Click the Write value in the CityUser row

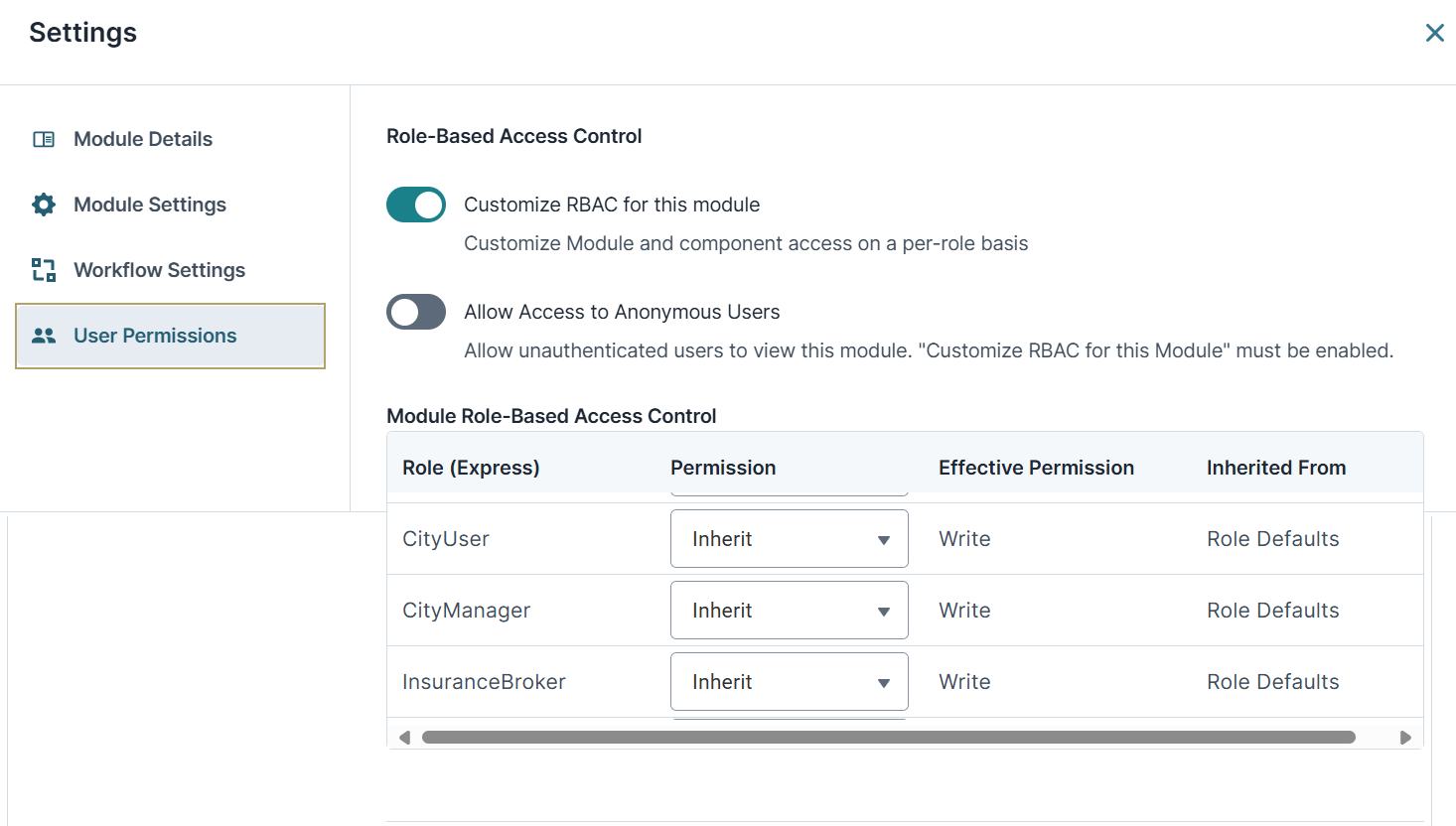coord(964,539)
